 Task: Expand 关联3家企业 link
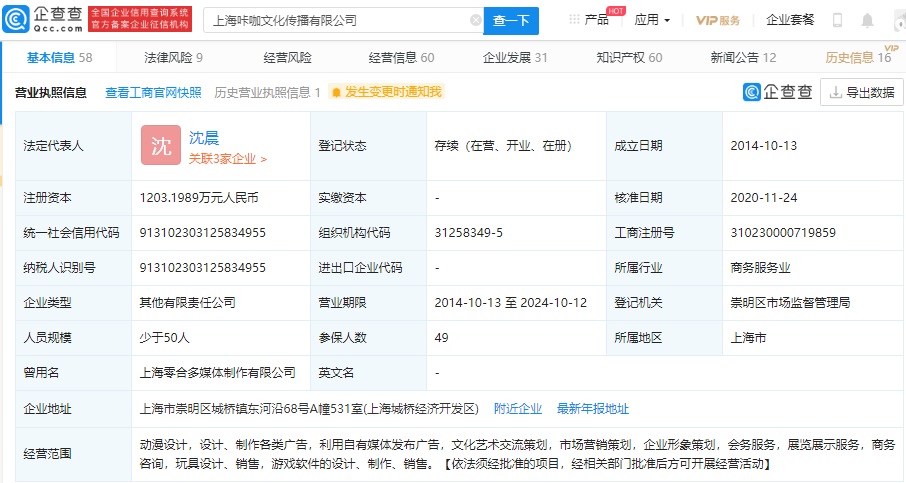[228, 159]
